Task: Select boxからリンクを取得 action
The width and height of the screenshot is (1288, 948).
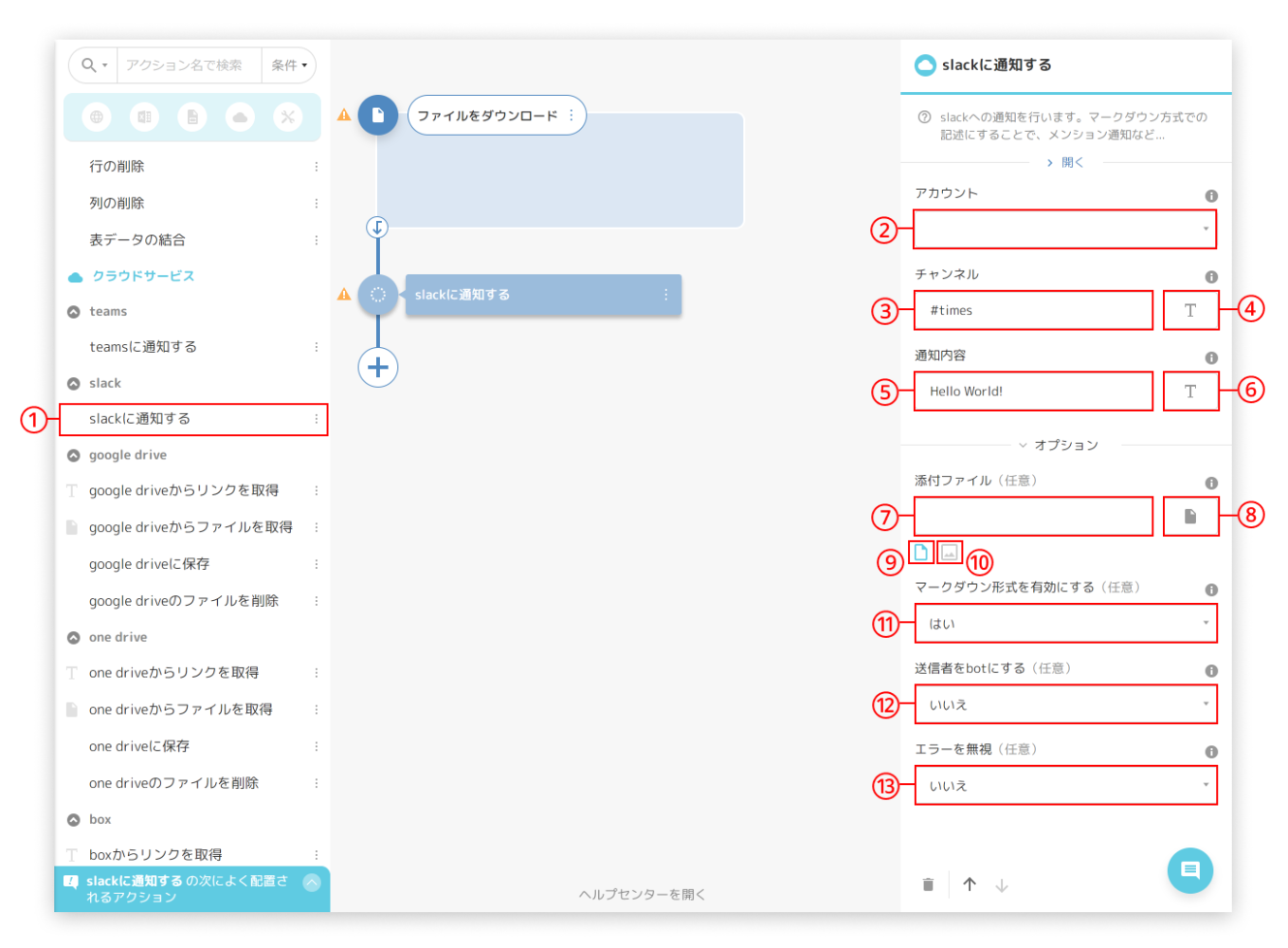Action: [x=193, y=854]
